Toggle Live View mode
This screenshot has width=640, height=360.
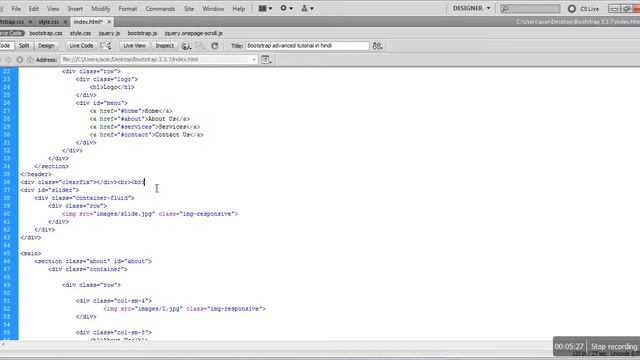pos(134,46)
